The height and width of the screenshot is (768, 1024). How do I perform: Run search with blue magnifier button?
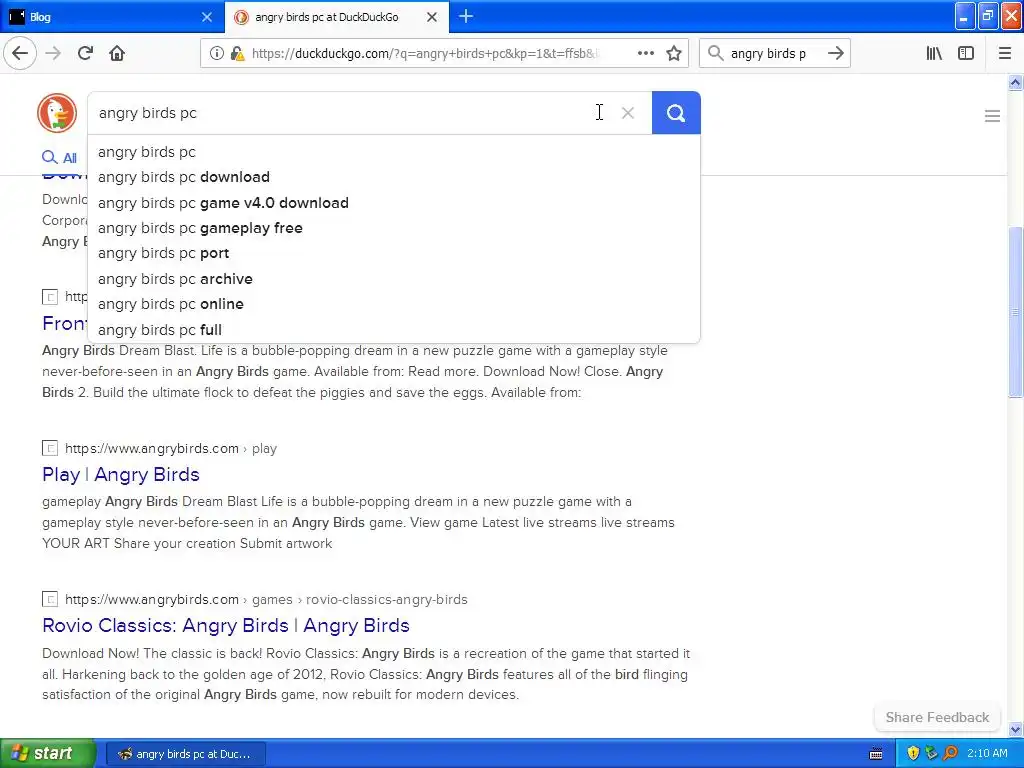676,113
